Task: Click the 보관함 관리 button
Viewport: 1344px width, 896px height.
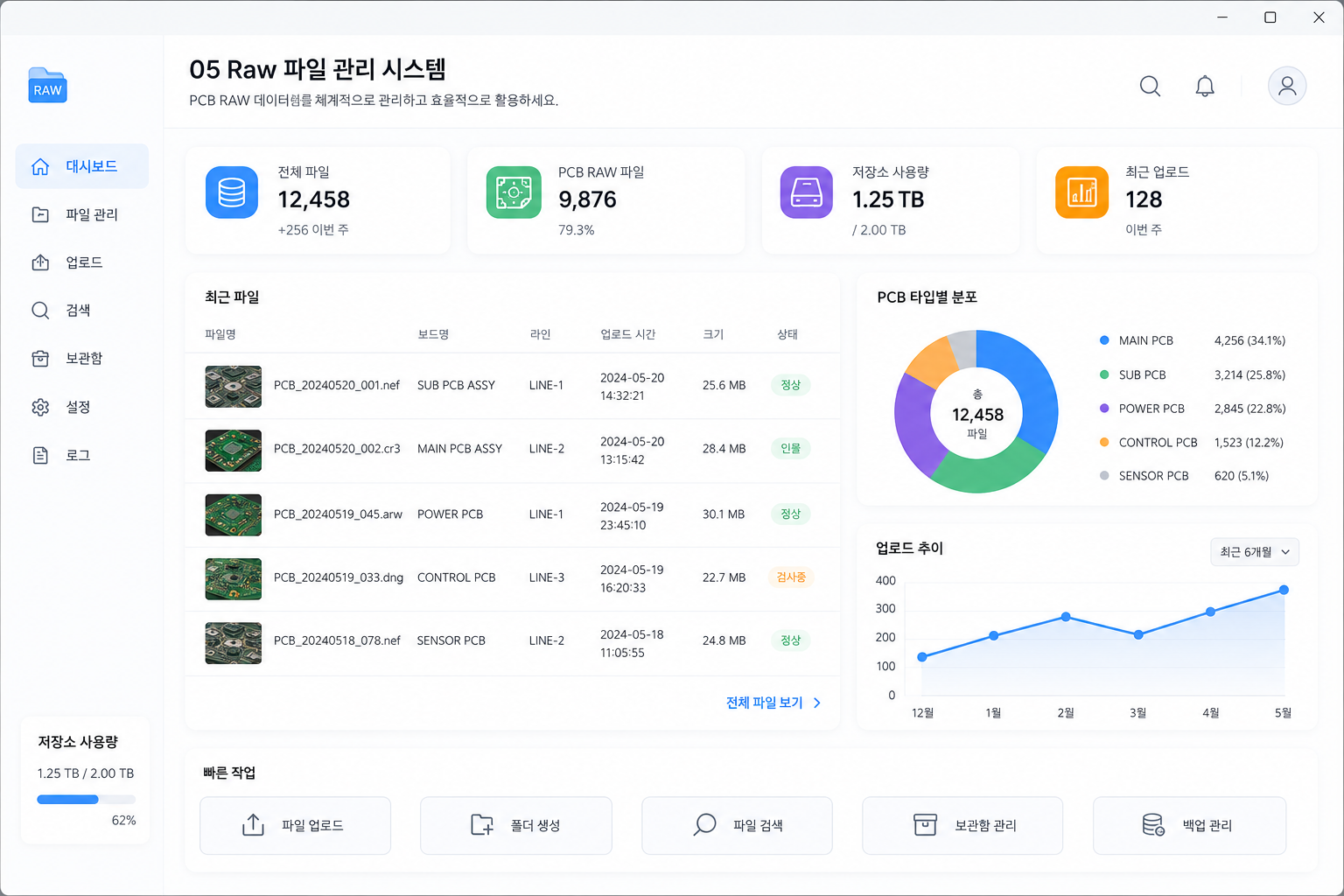Action: click(962, 825)
